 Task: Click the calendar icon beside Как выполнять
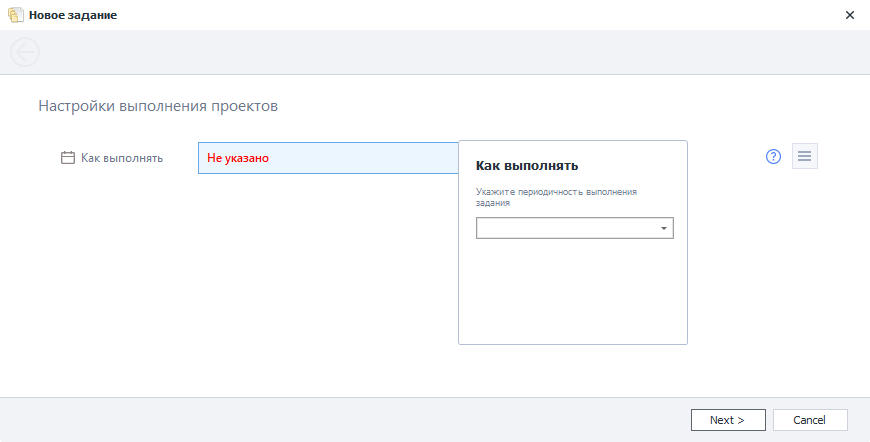click(68, 158)
